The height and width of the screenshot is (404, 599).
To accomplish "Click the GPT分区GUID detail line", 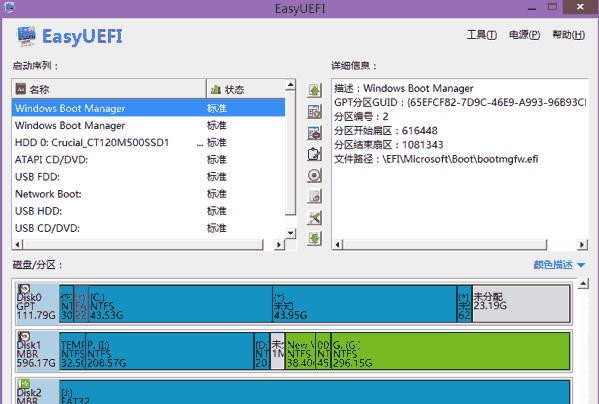I will coord(460,102).
